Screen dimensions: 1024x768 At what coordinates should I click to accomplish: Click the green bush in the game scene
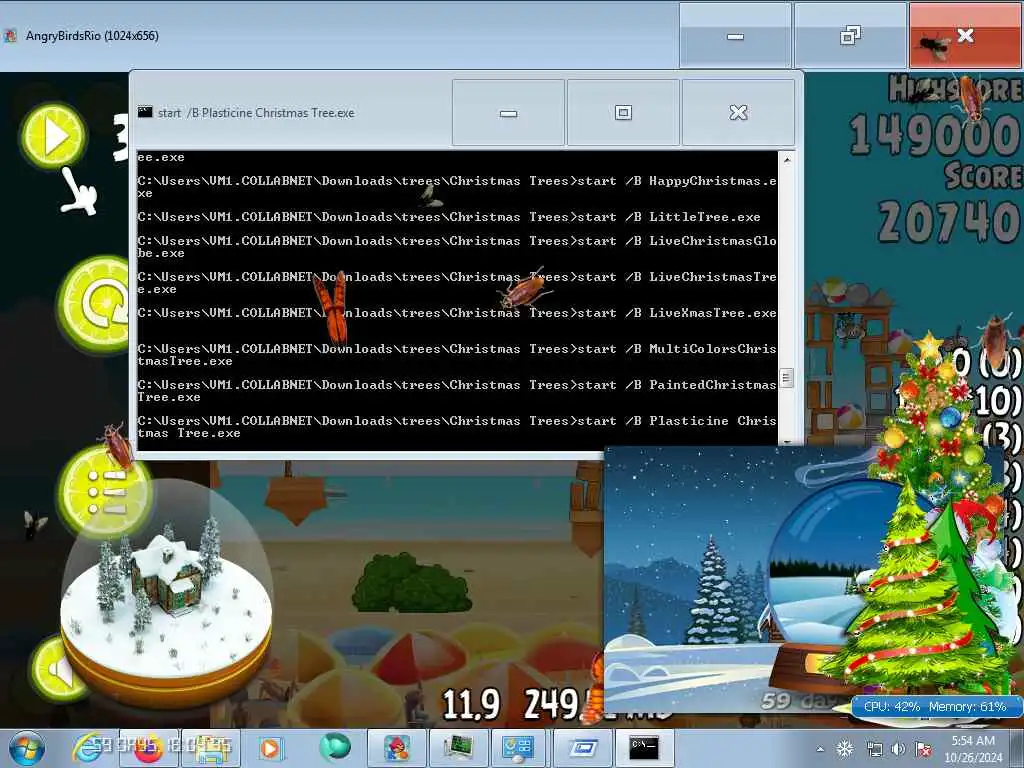(411, 583)
